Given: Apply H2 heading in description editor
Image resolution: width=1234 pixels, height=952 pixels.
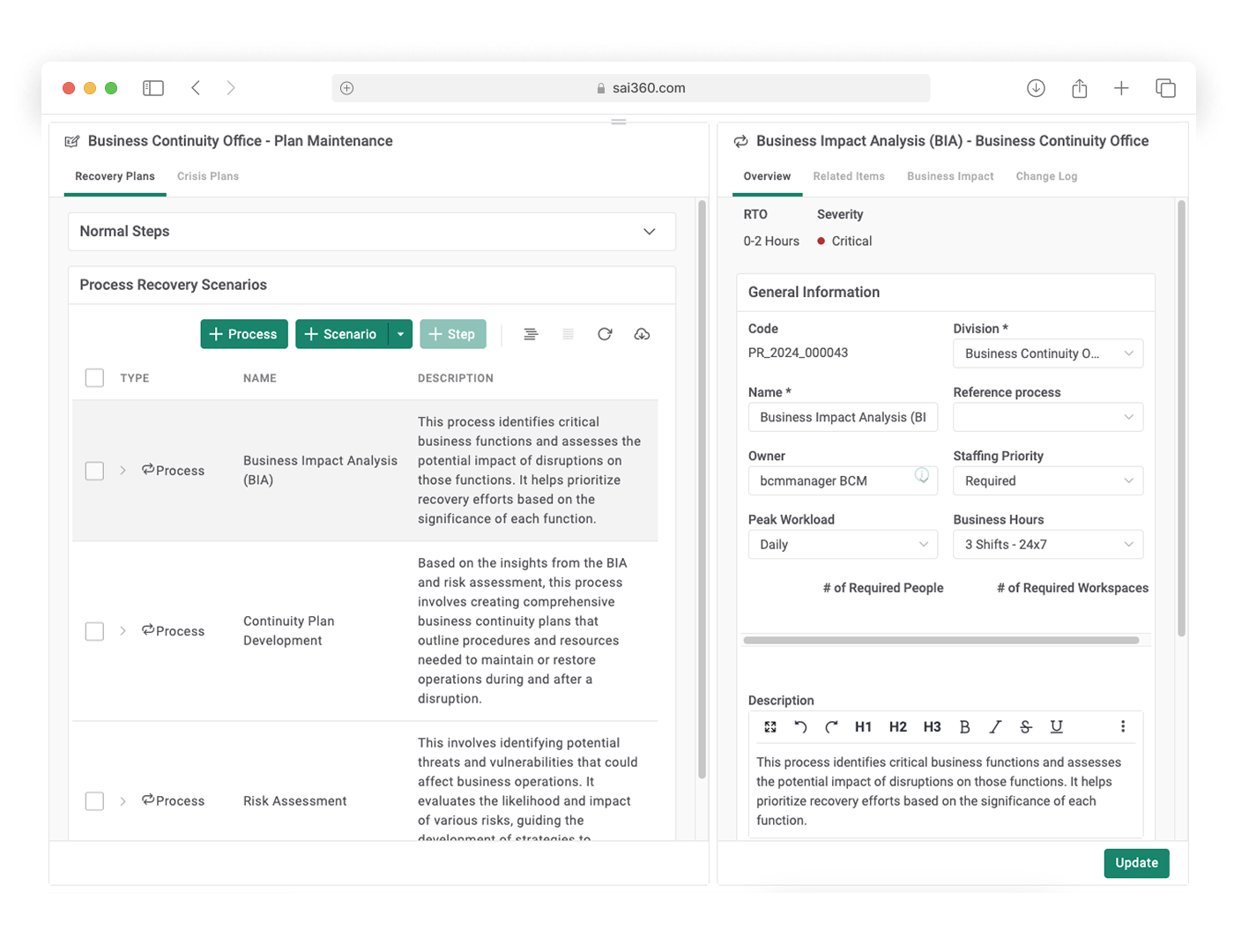Looking at the screenshot, I should pyautogui.click(x=897, y=727).
